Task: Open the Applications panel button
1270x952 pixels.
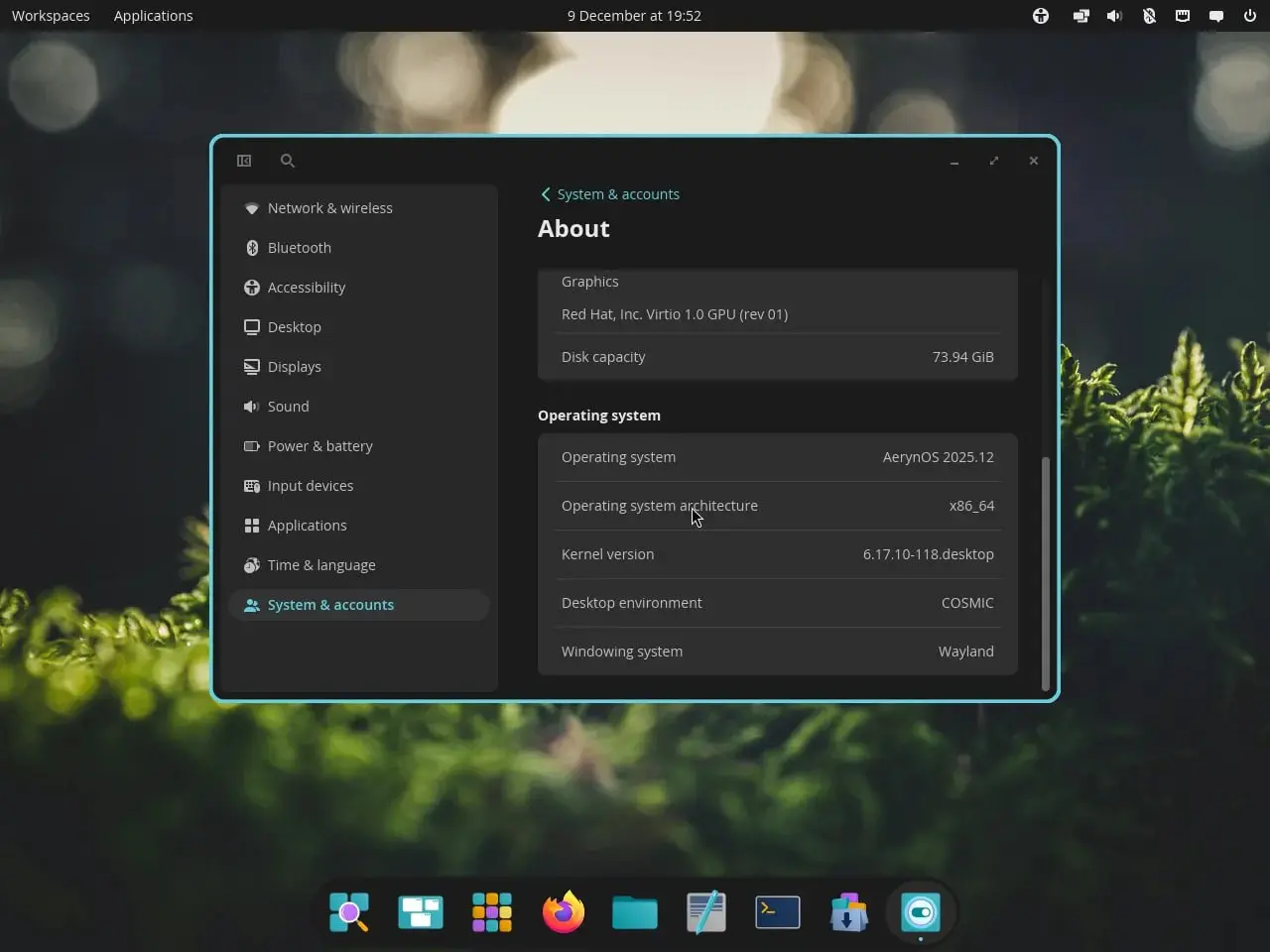Action: 153,16
